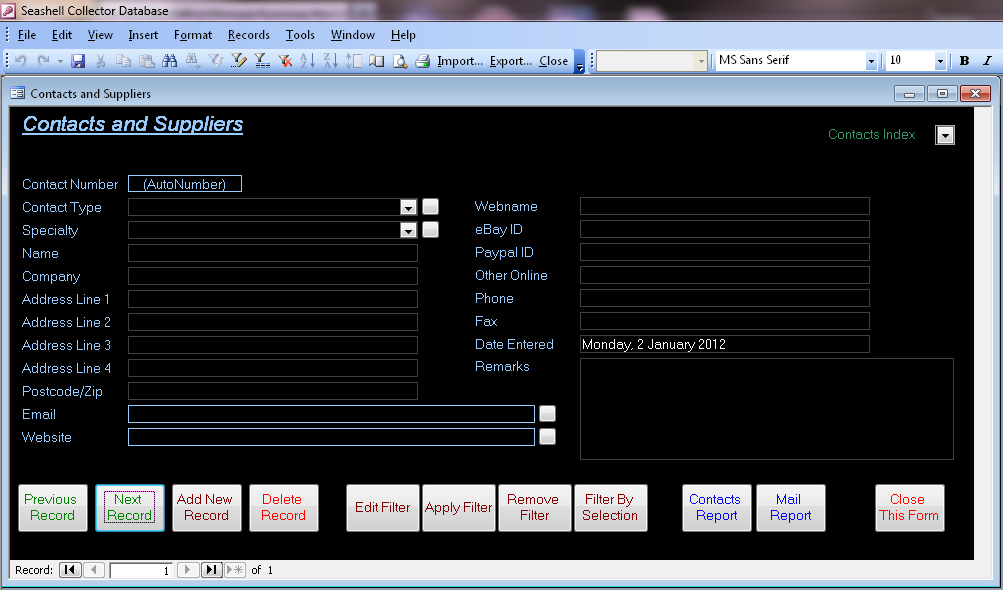Click the Edit Filter button
This screenshot has height=590, width=1003.
tap(383, 507)
